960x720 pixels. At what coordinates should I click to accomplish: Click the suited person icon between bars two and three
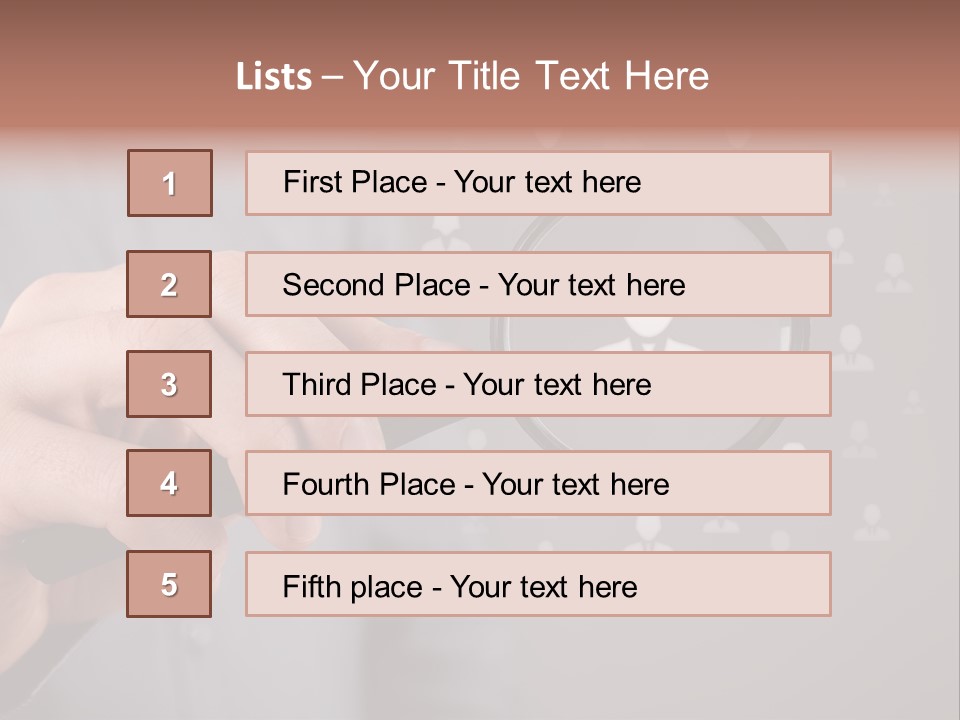(x=640, y=334)
